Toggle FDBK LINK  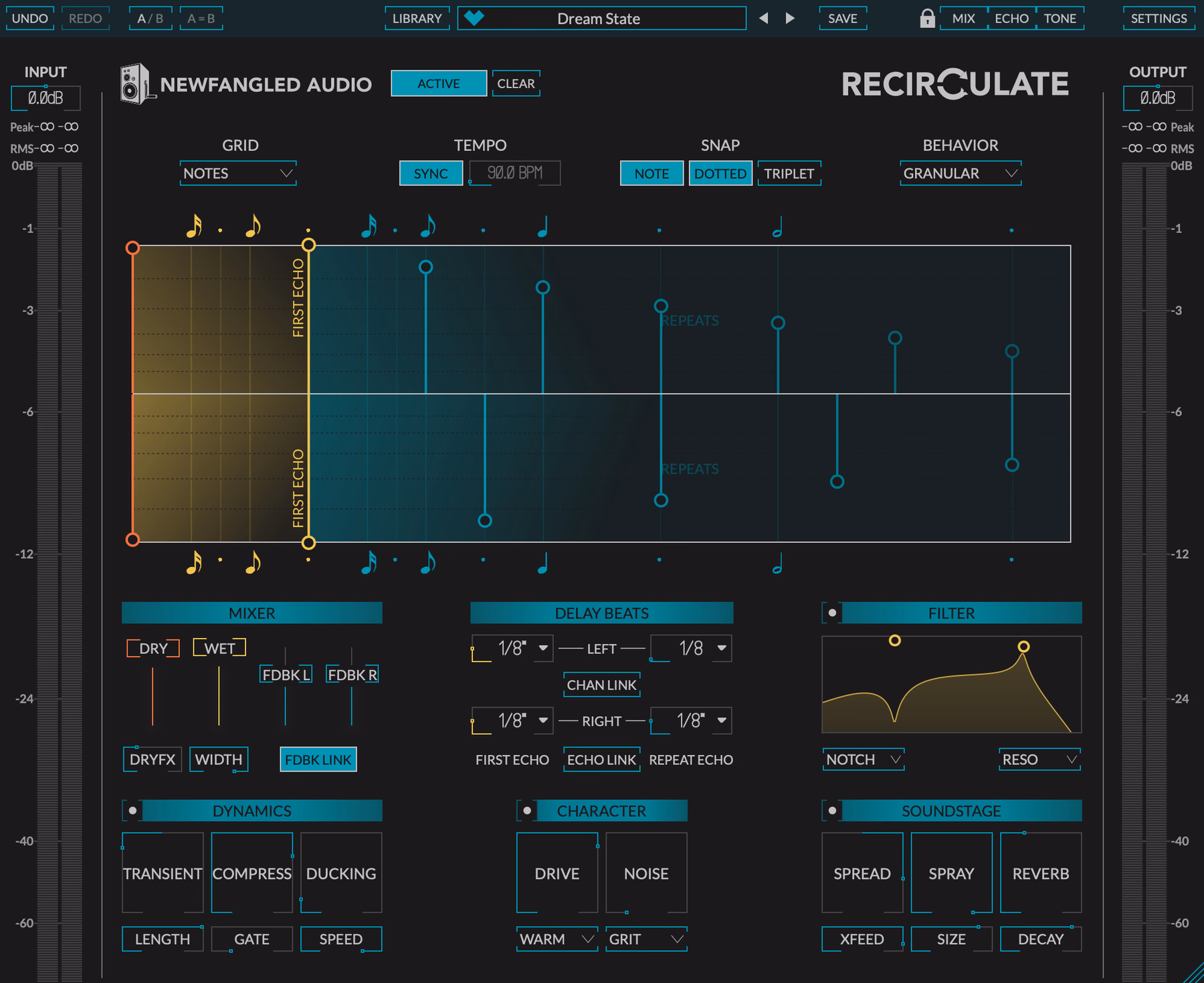point(318,760)
